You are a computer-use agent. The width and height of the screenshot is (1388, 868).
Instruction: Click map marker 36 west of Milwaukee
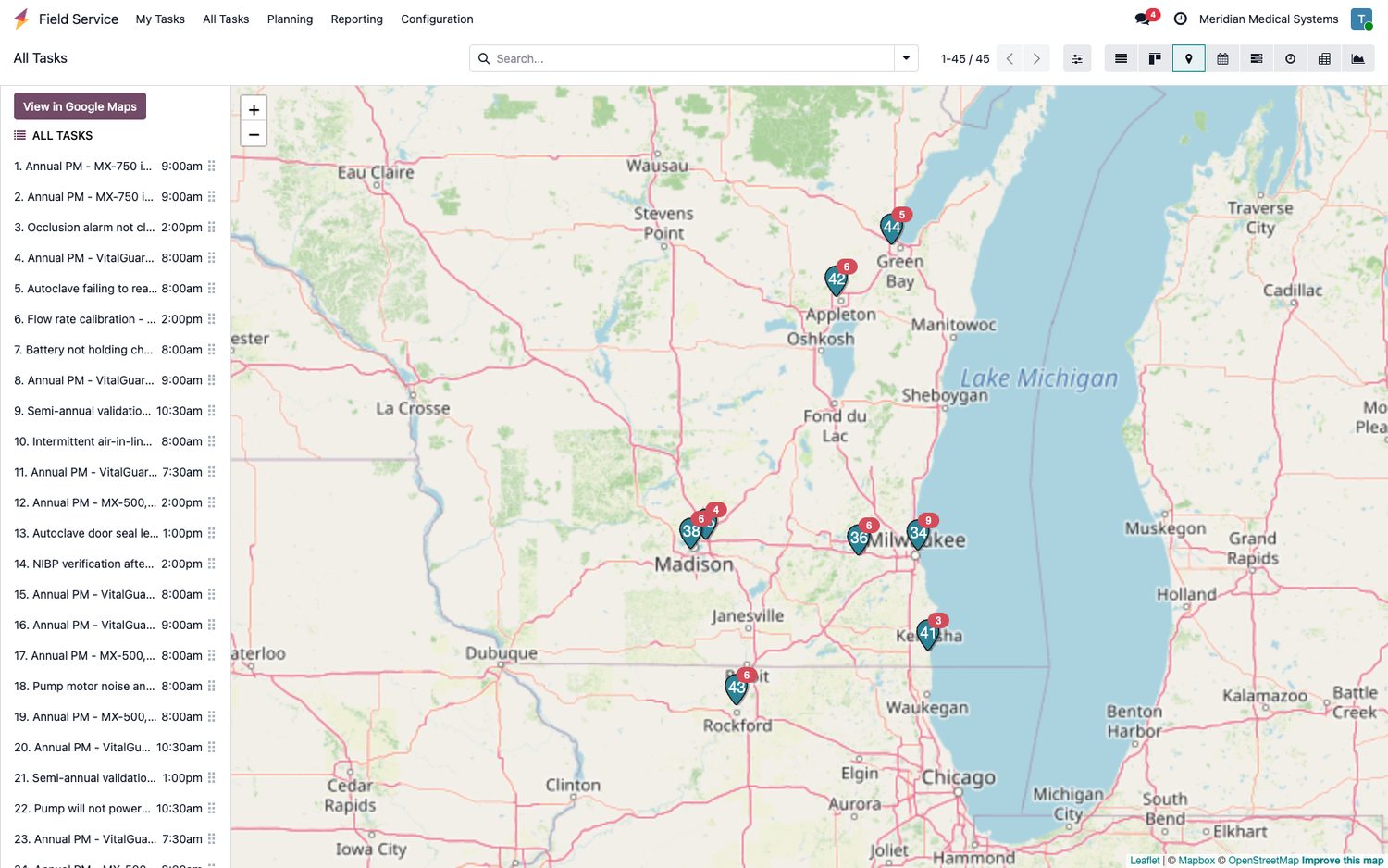(858, 539)
